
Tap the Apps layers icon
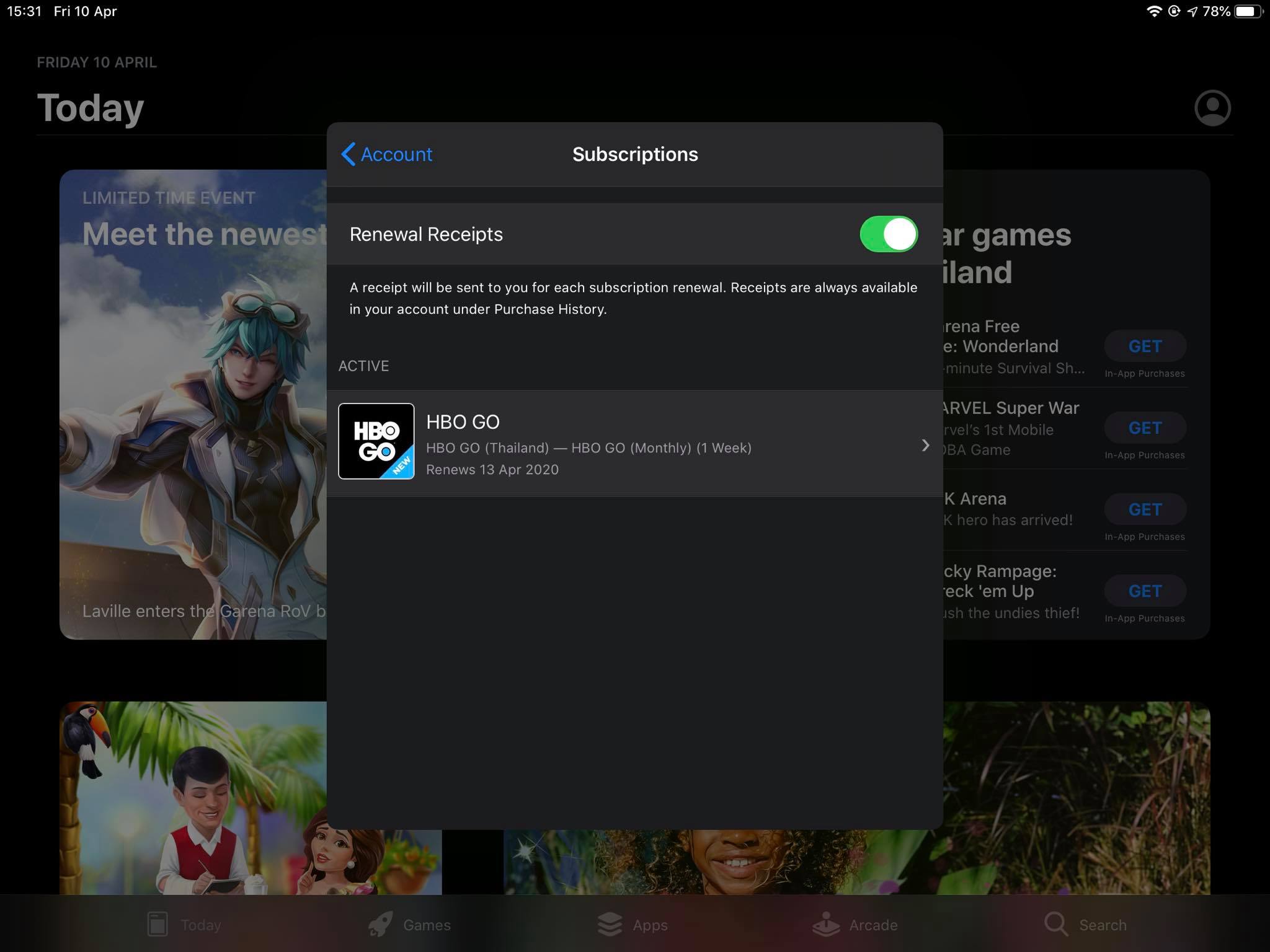point(610,924)
